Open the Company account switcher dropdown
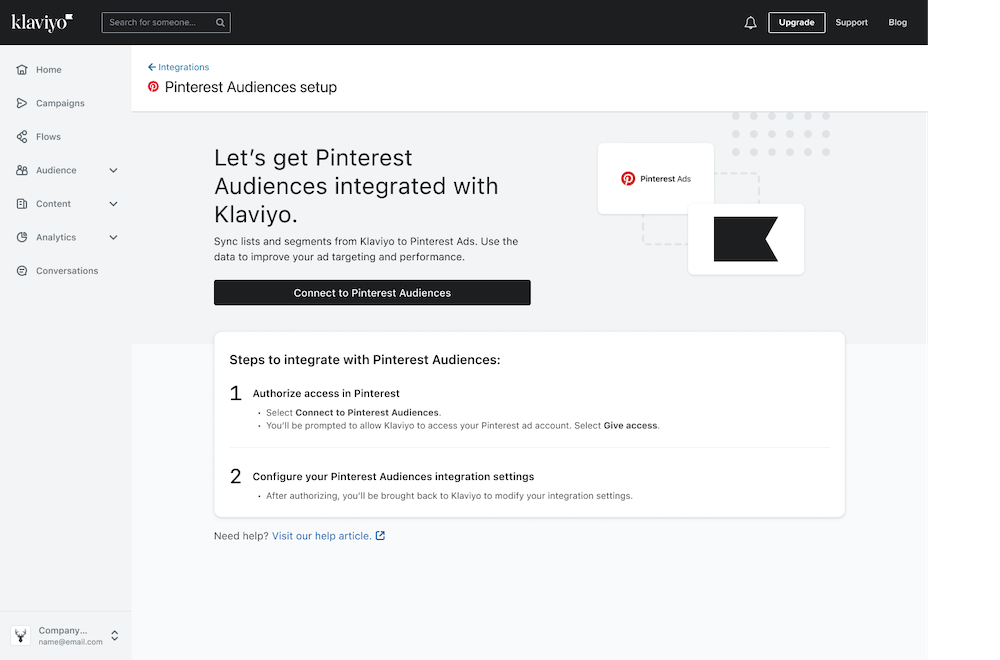 click(x=115, y=635)
